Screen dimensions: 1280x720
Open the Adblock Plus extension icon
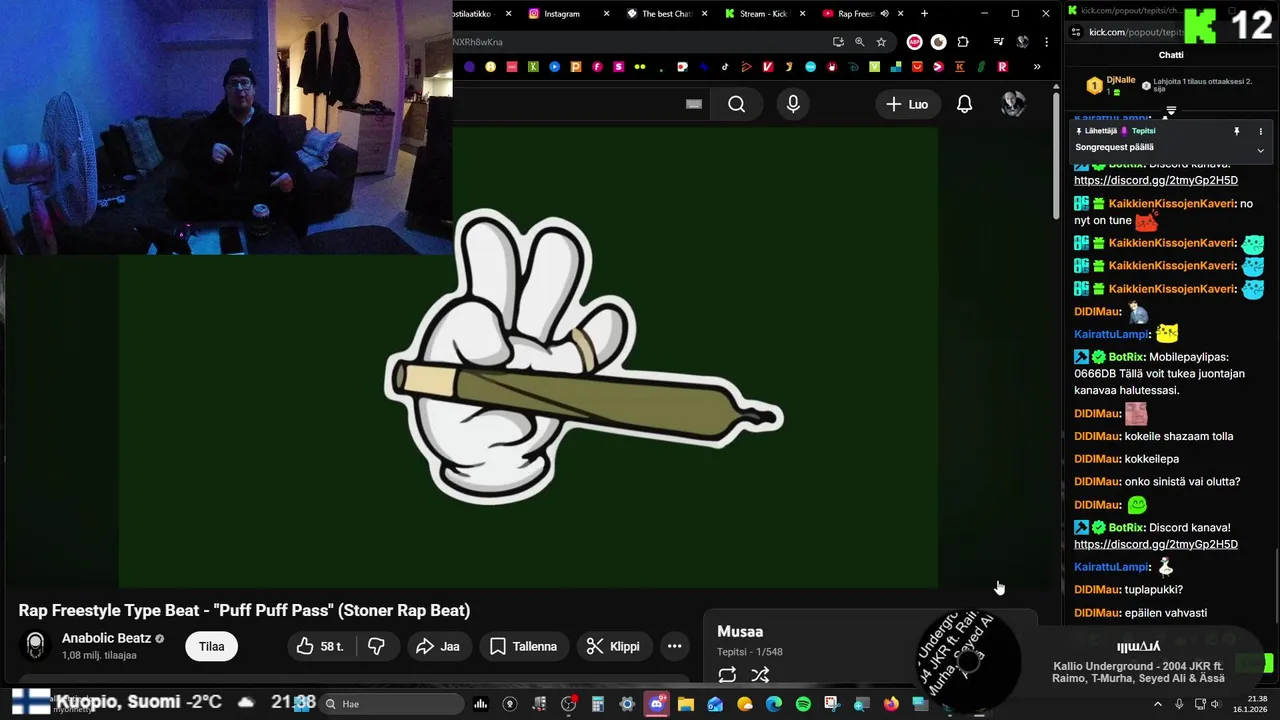click(914, 42)
